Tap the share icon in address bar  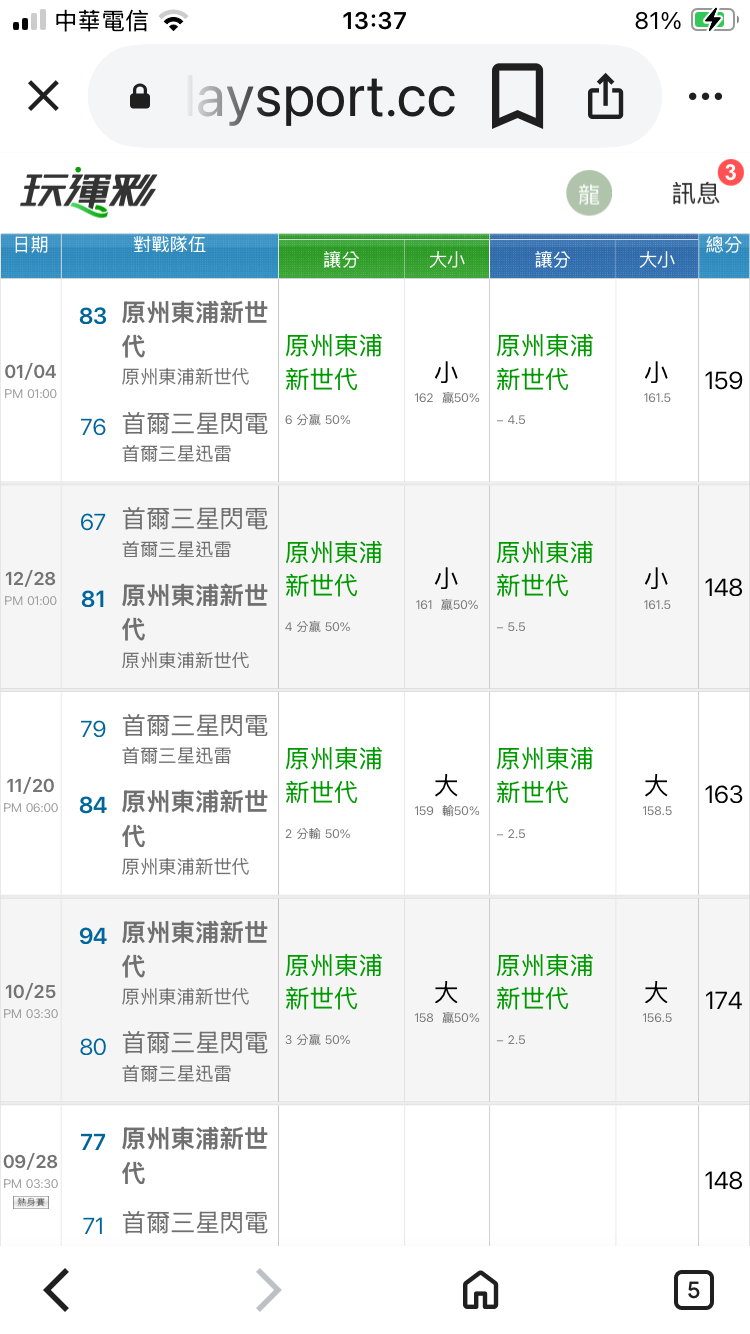[x=605, y=97]
